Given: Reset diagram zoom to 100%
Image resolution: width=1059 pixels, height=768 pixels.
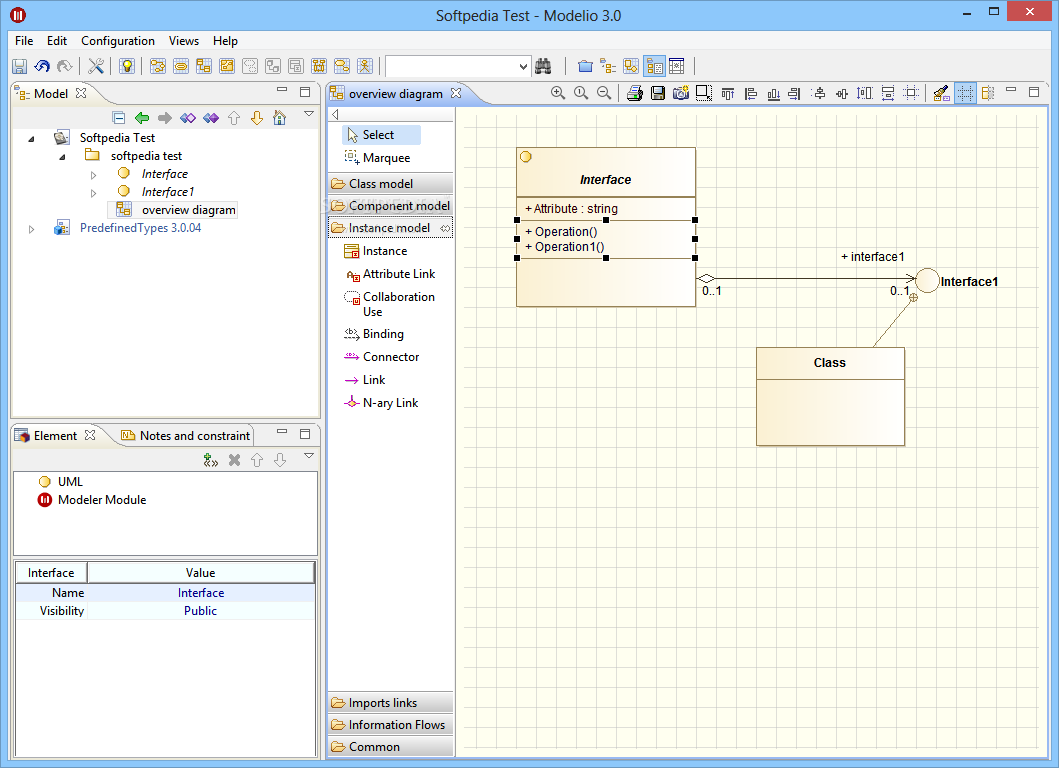Looking at the screenshot, I should [581, 93].
